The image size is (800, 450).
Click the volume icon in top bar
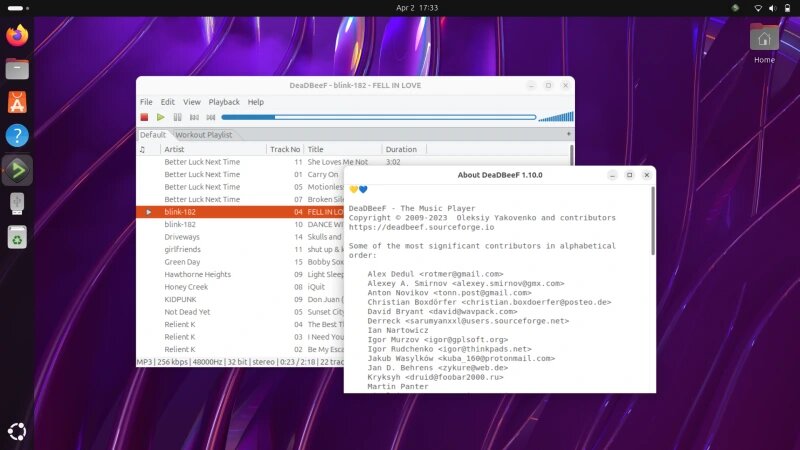[x=772, y=8]
